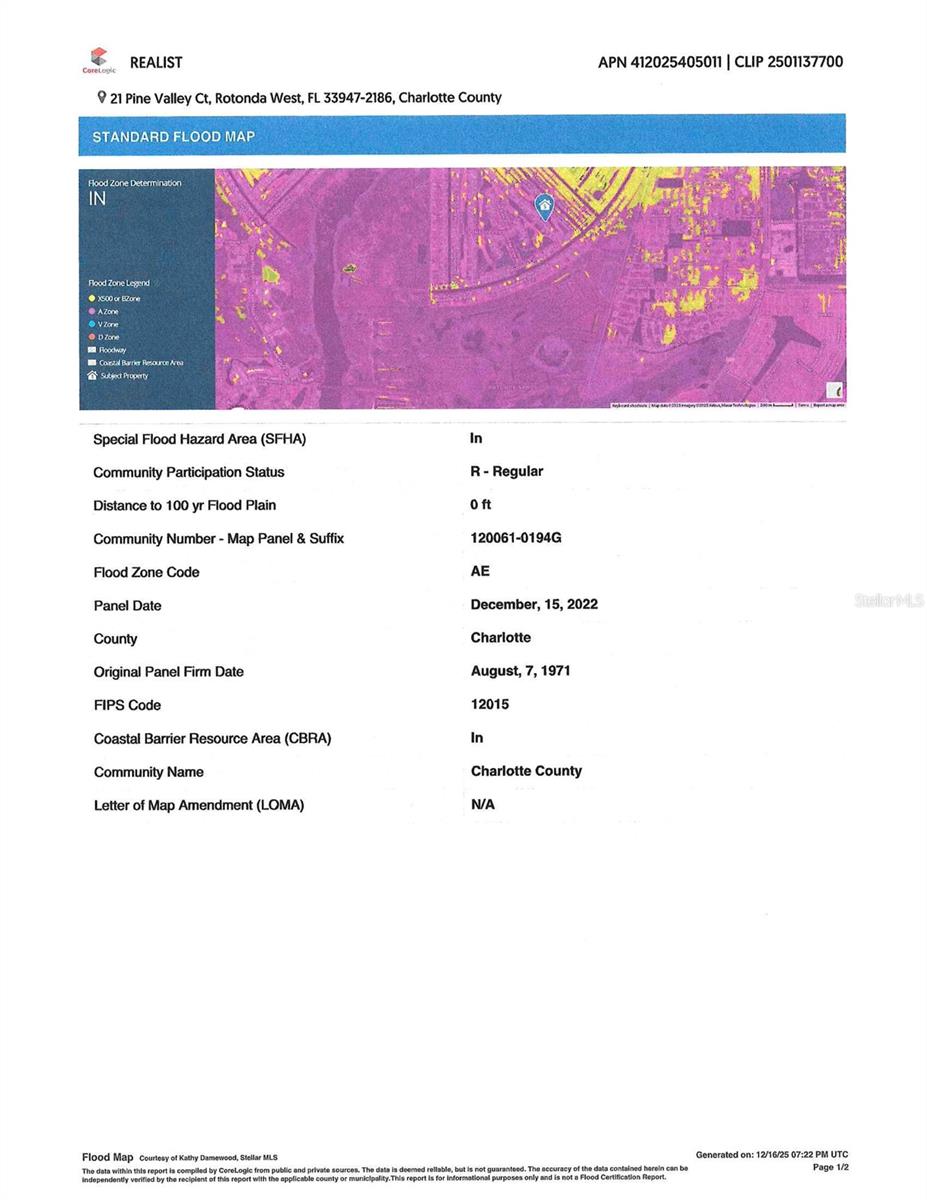Click the Floodway hatched icon in the legend
The image size is (927, 1200).
coord(92,350)
